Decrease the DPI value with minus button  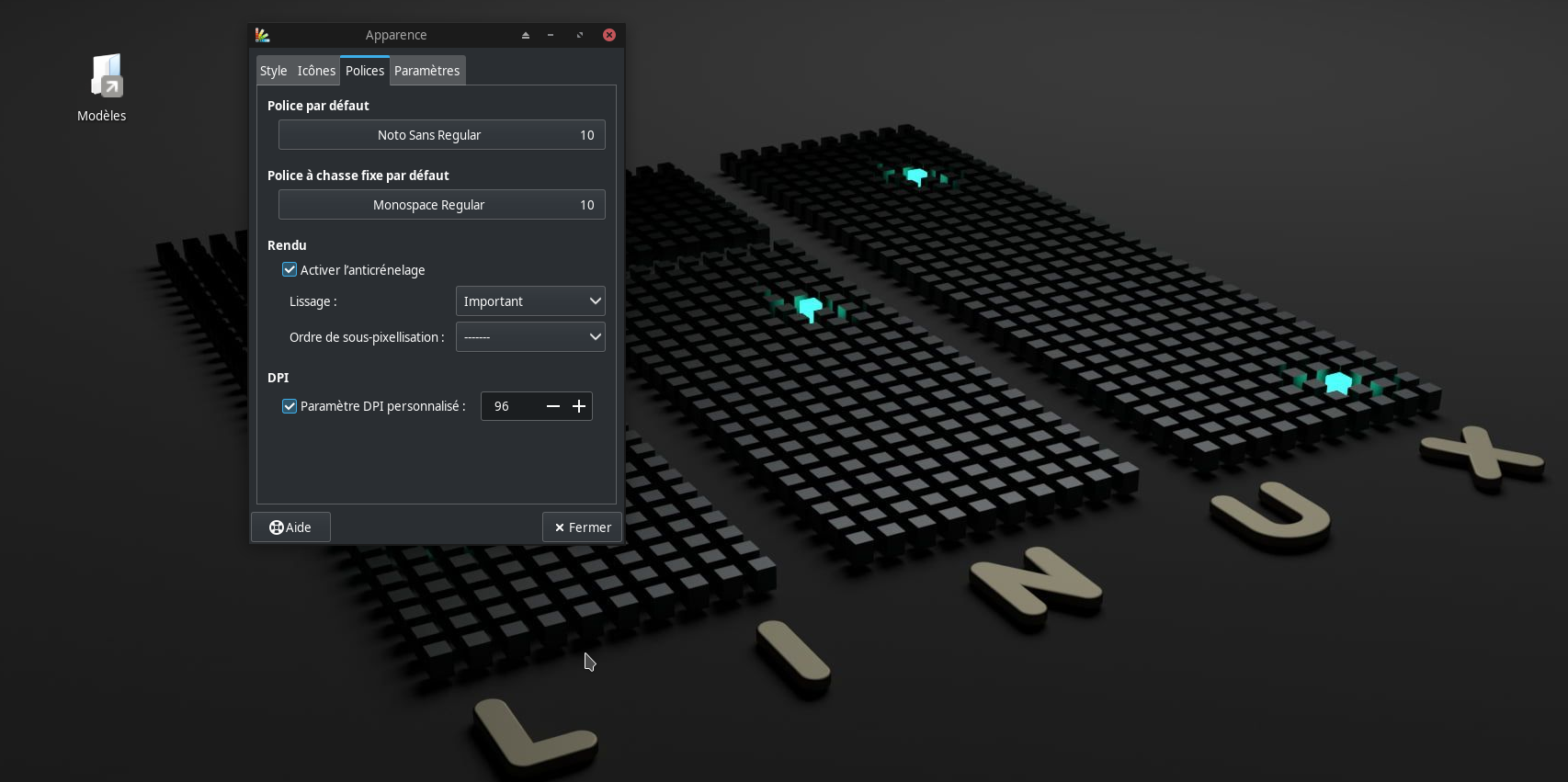point(553,406)
